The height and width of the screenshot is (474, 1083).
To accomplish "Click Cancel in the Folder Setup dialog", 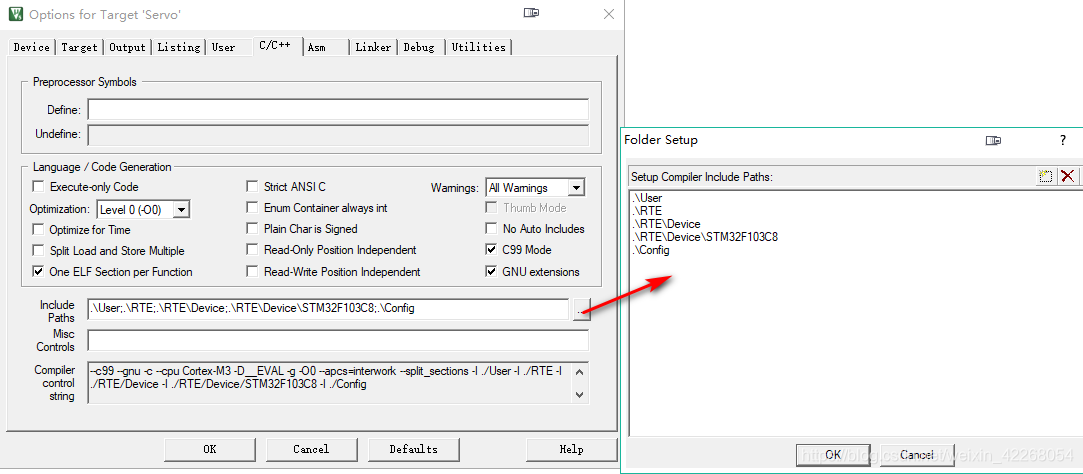I will [x=917, y=455].
